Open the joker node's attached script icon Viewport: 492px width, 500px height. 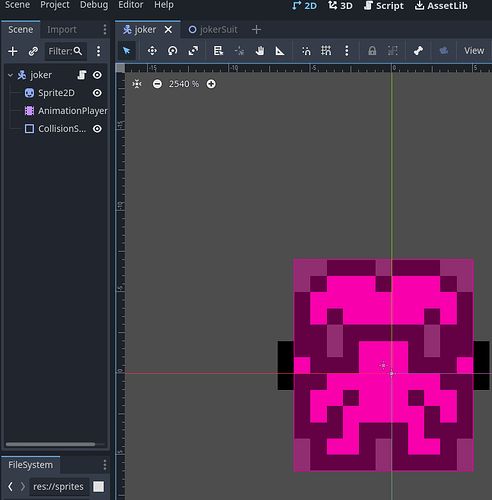pos(82,75)
